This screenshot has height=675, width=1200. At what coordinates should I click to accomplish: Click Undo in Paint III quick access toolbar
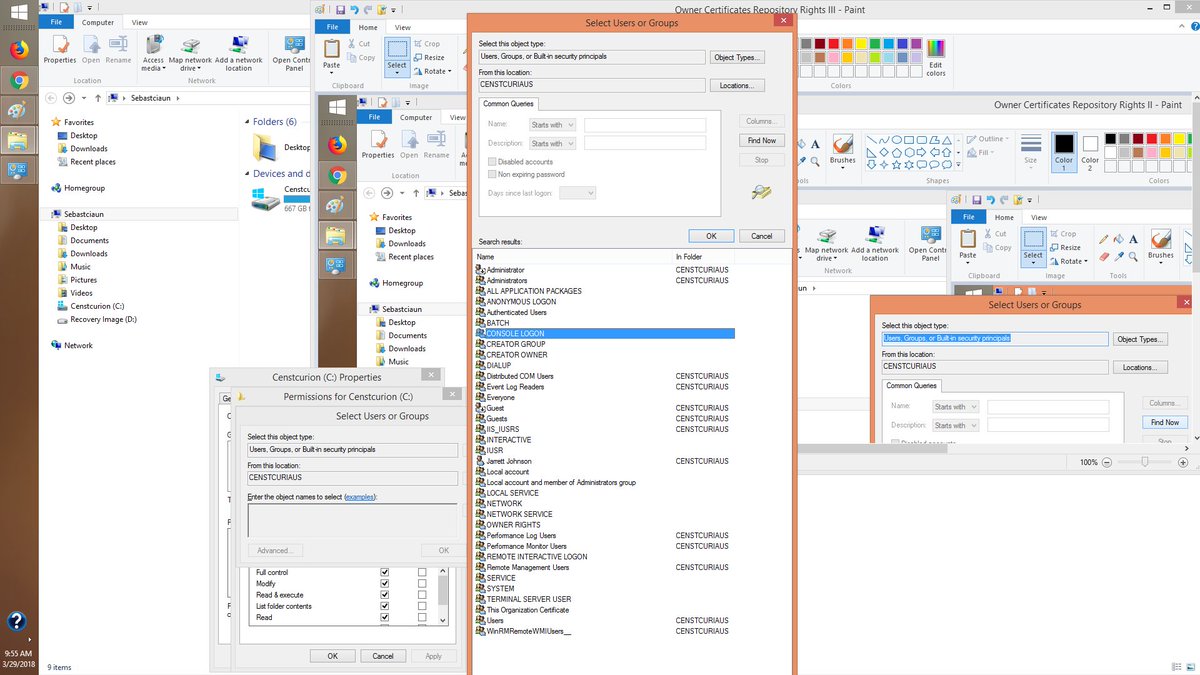[355, 10]
